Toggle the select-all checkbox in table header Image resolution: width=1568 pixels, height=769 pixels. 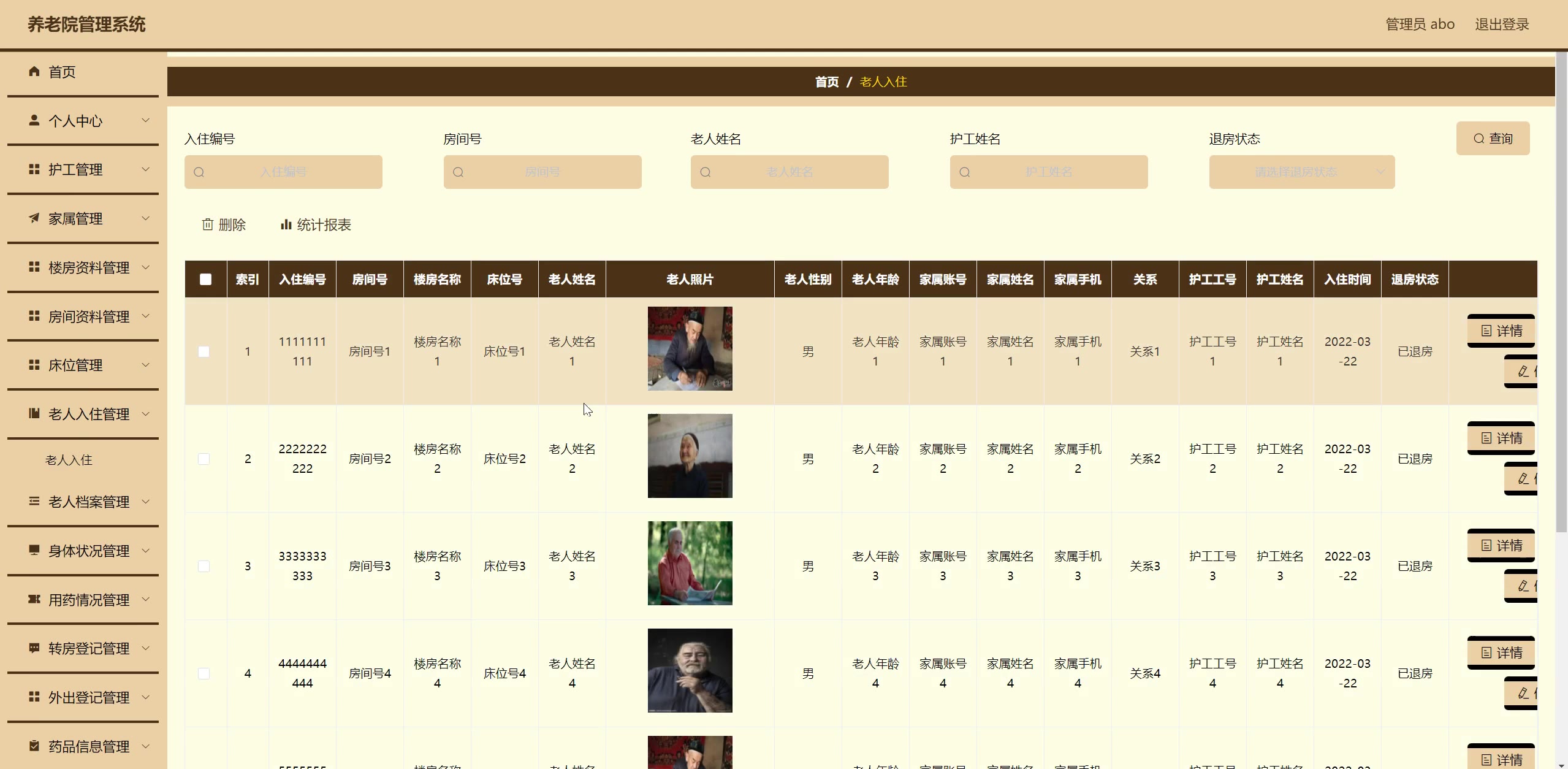point(205,280)
